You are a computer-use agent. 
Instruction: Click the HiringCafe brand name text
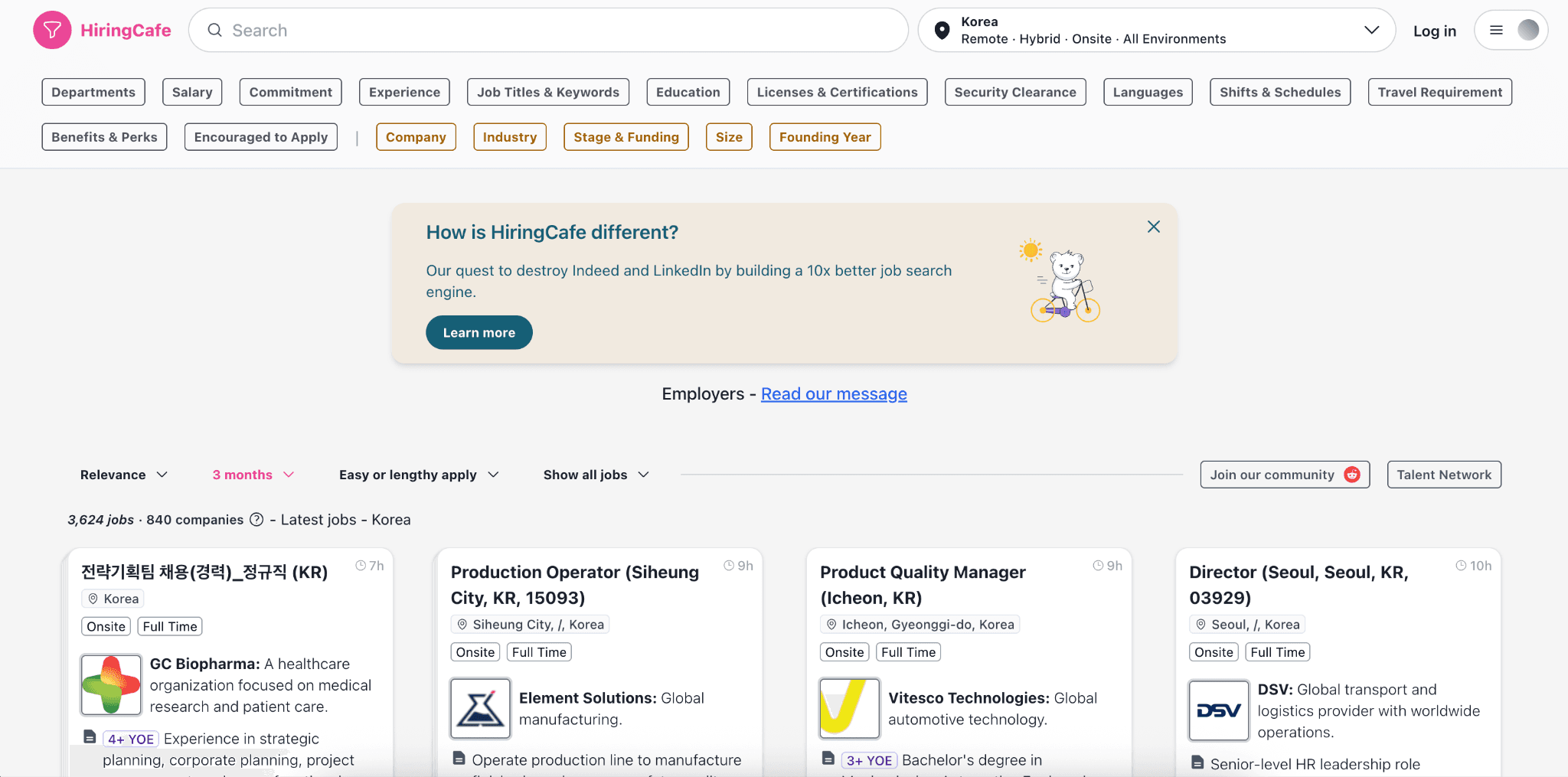tap(126, 30)
